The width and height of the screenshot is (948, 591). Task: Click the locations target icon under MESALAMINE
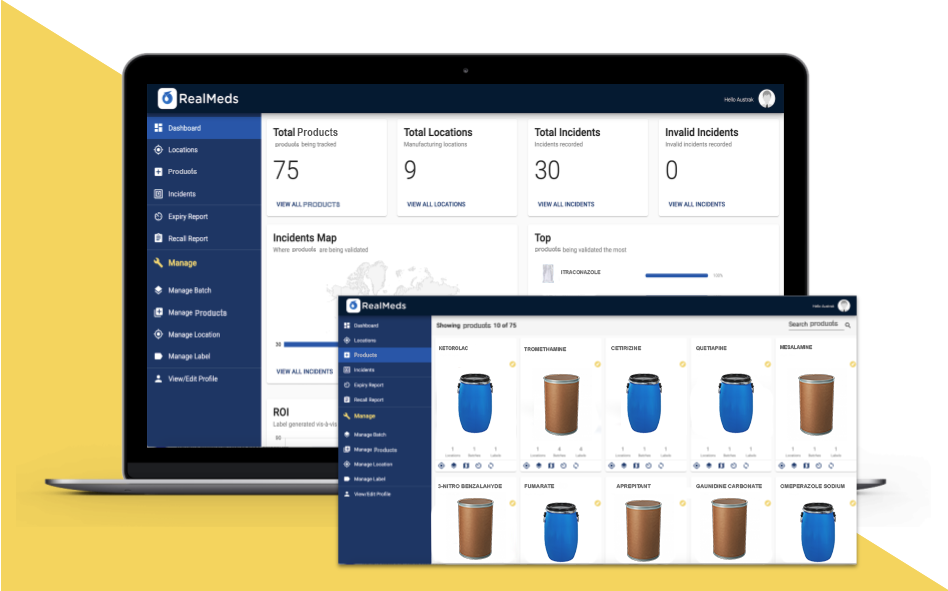tap(782, 465)
